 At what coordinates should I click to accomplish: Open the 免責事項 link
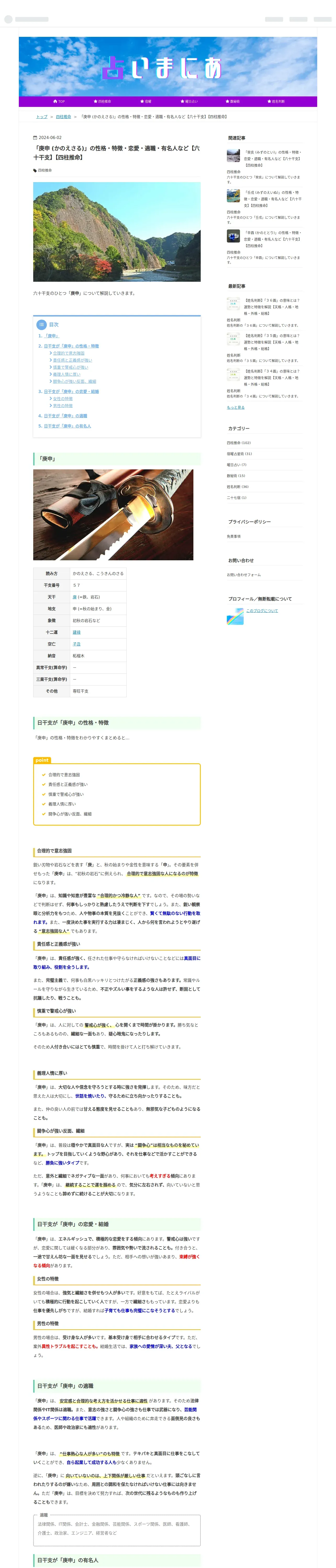click(234, 537)
